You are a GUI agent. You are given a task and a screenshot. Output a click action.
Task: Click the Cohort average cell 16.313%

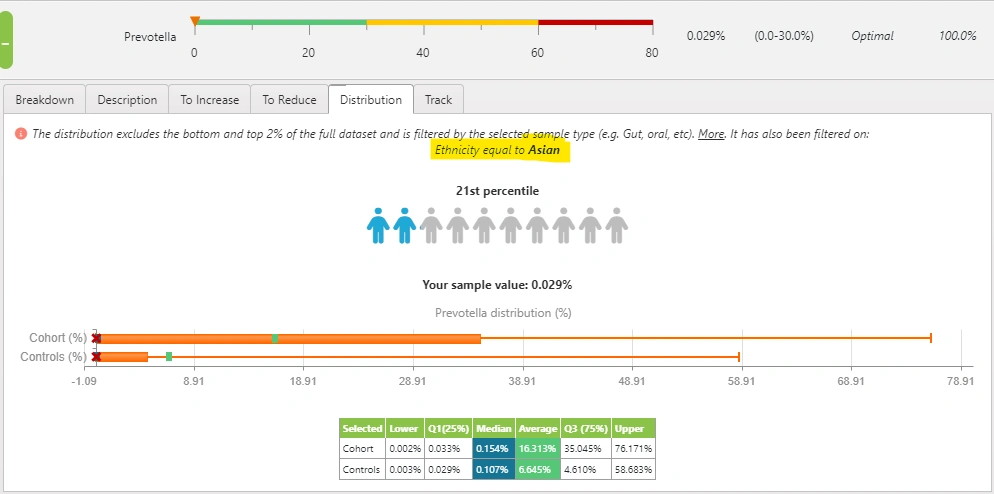[x=538, y=448]
